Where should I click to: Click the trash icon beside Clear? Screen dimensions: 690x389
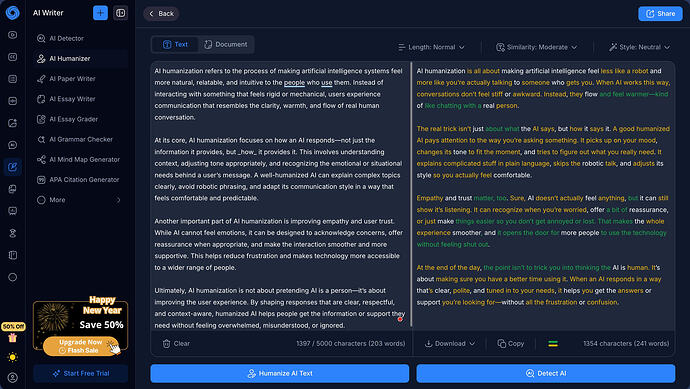click(166, 344)
